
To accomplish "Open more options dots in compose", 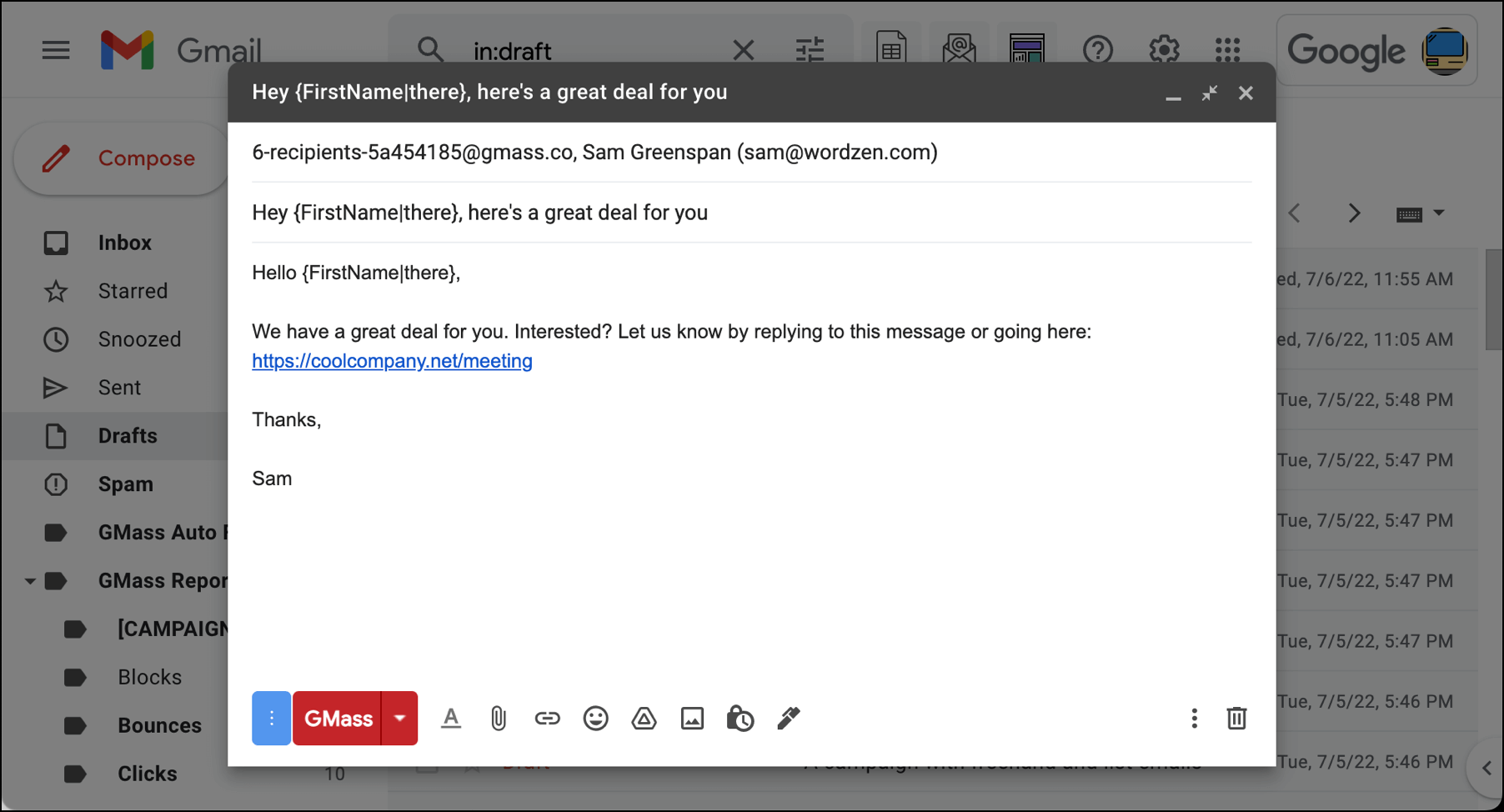I will 1194,718.
